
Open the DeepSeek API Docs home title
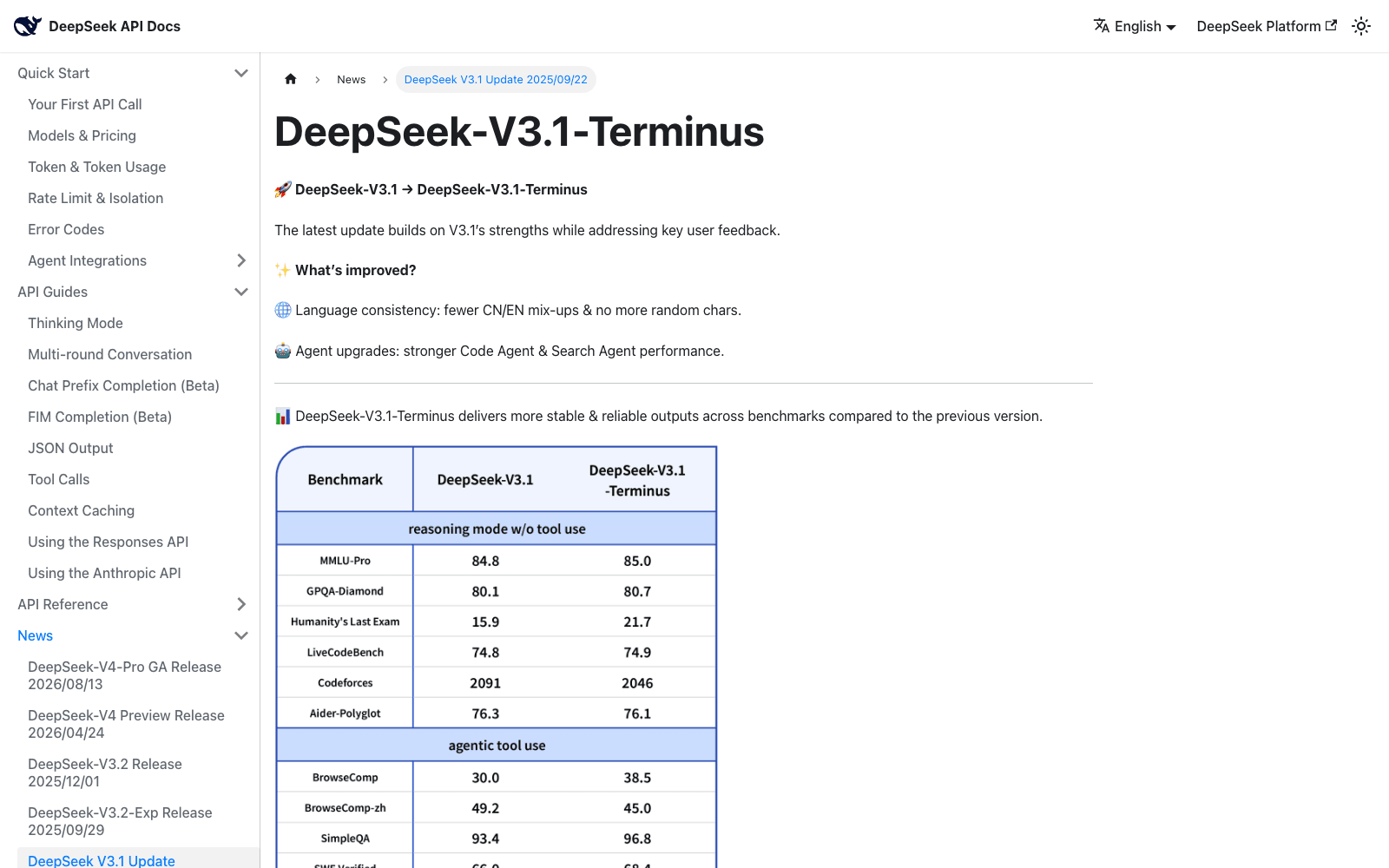point(115,26)
